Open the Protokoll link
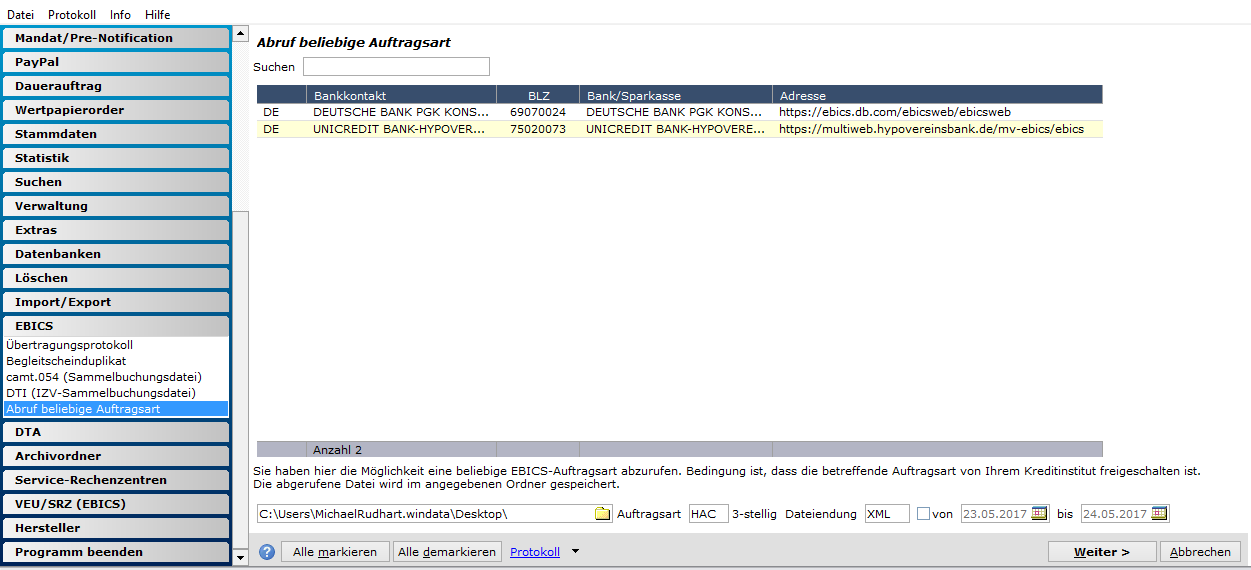Screen dimensions: 1251x570 pyautogui.click(x=535, y=552)
